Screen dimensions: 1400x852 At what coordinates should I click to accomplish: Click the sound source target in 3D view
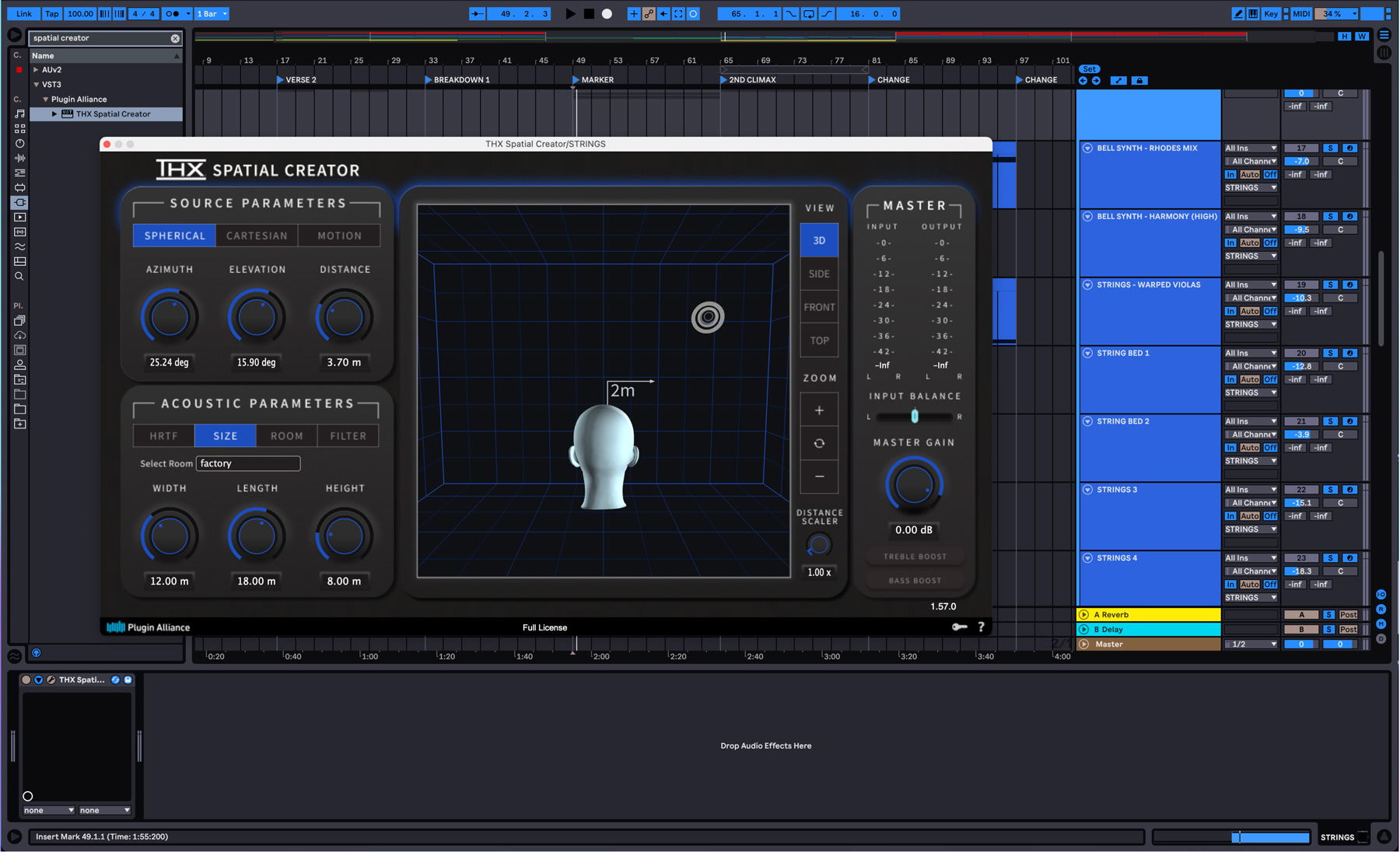point(707,316)
